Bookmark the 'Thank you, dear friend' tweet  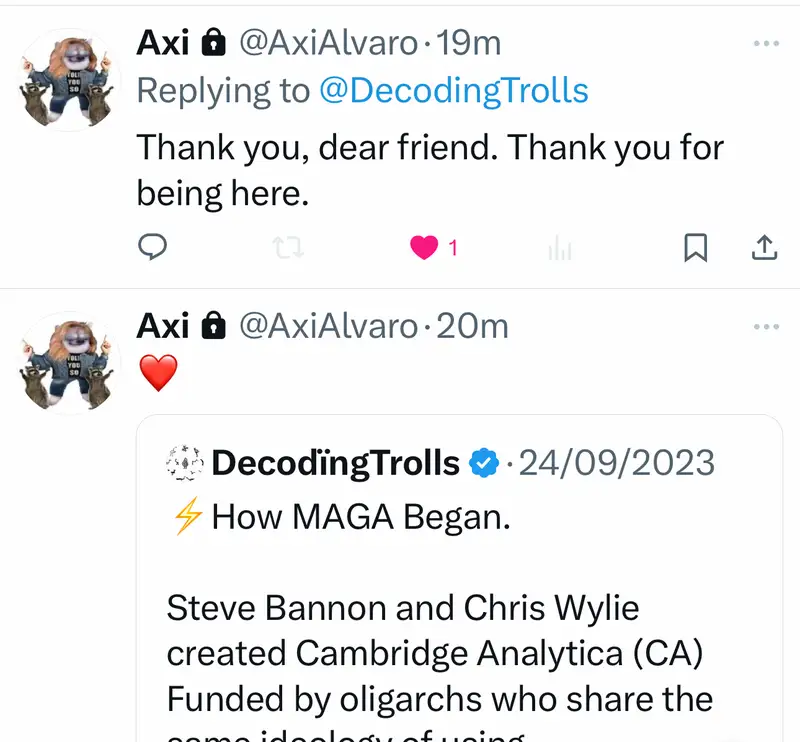(x=695, y=248)
